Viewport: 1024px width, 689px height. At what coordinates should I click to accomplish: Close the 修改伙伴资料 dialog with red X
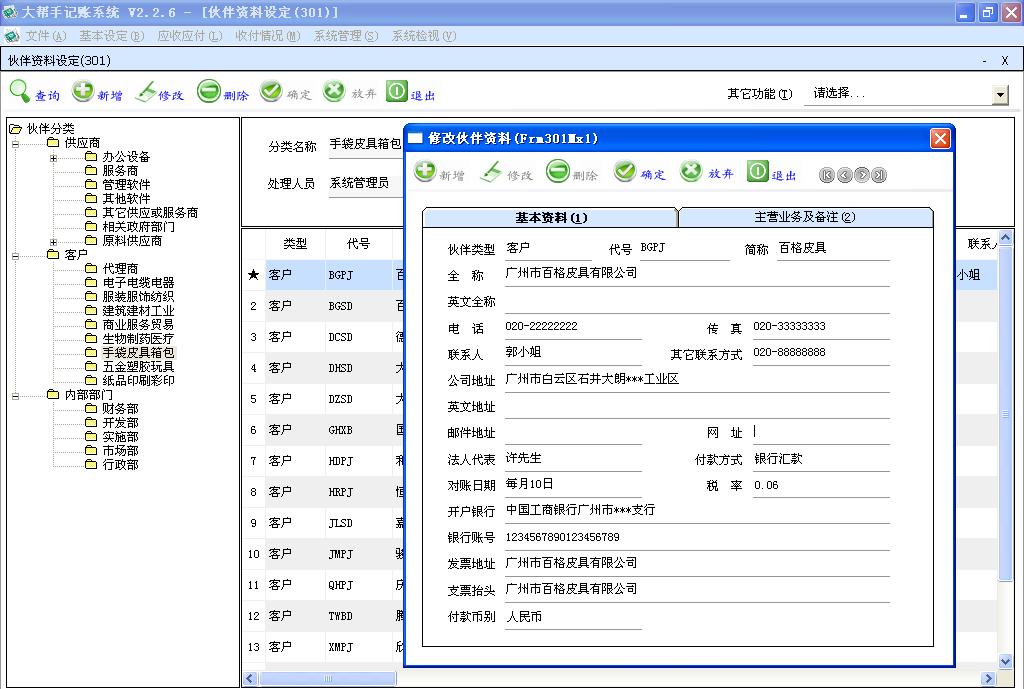[x=940, y=138]
